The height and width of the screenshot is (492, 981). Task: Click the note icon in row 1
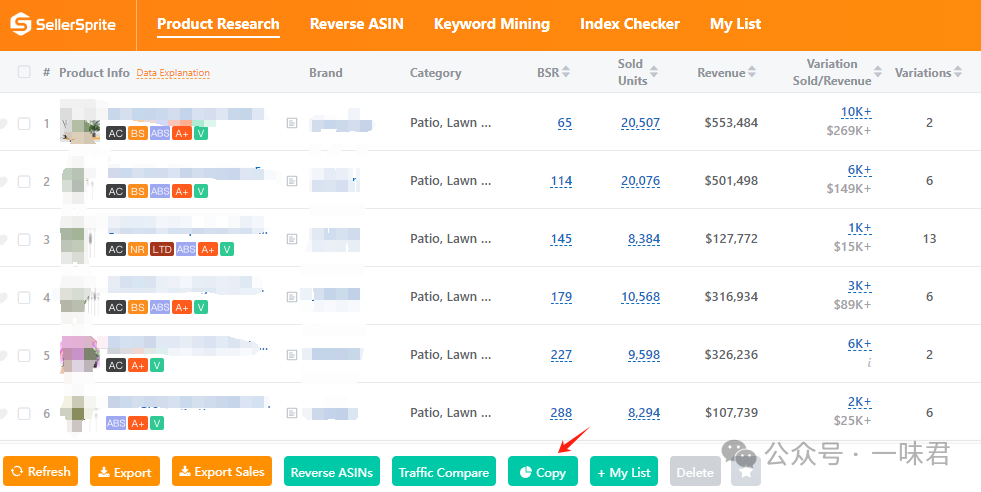click(292, 123)
